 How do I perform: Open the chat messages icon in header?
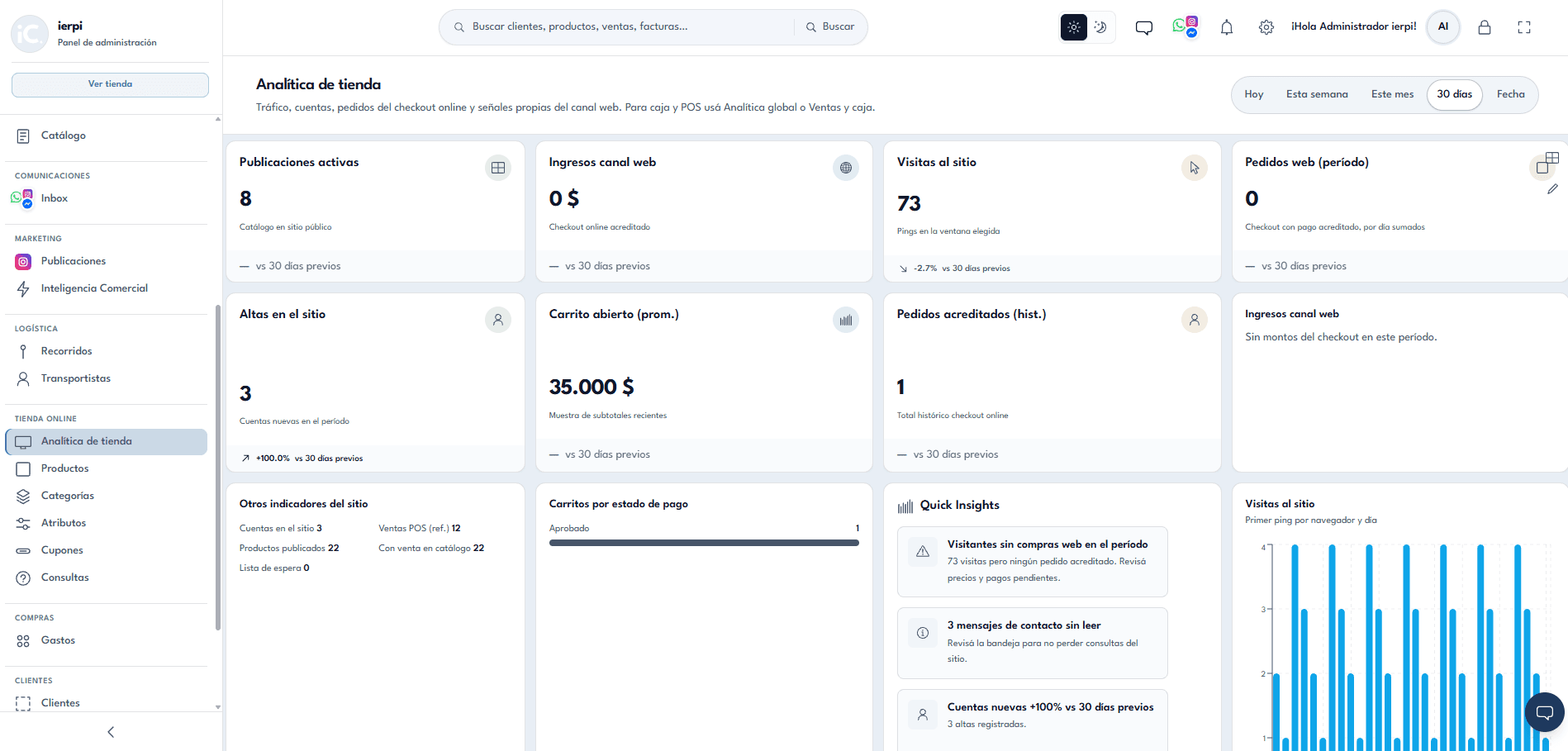pos(1144,27)
